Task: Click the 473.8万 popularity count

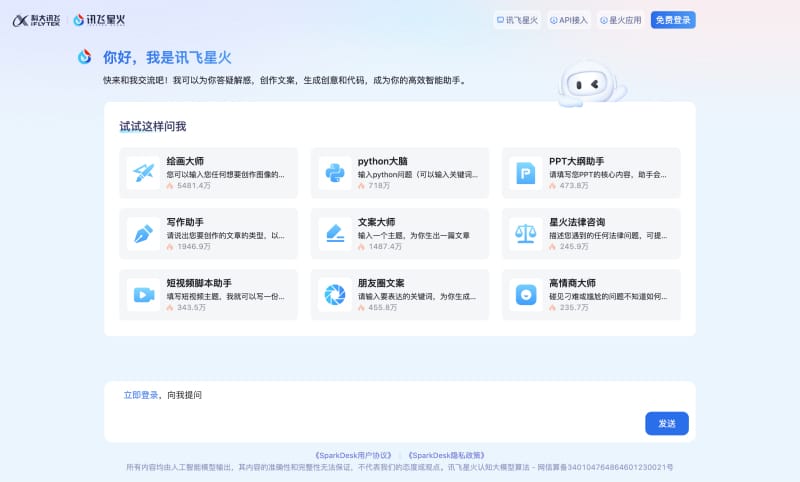Action: (574, 186)
